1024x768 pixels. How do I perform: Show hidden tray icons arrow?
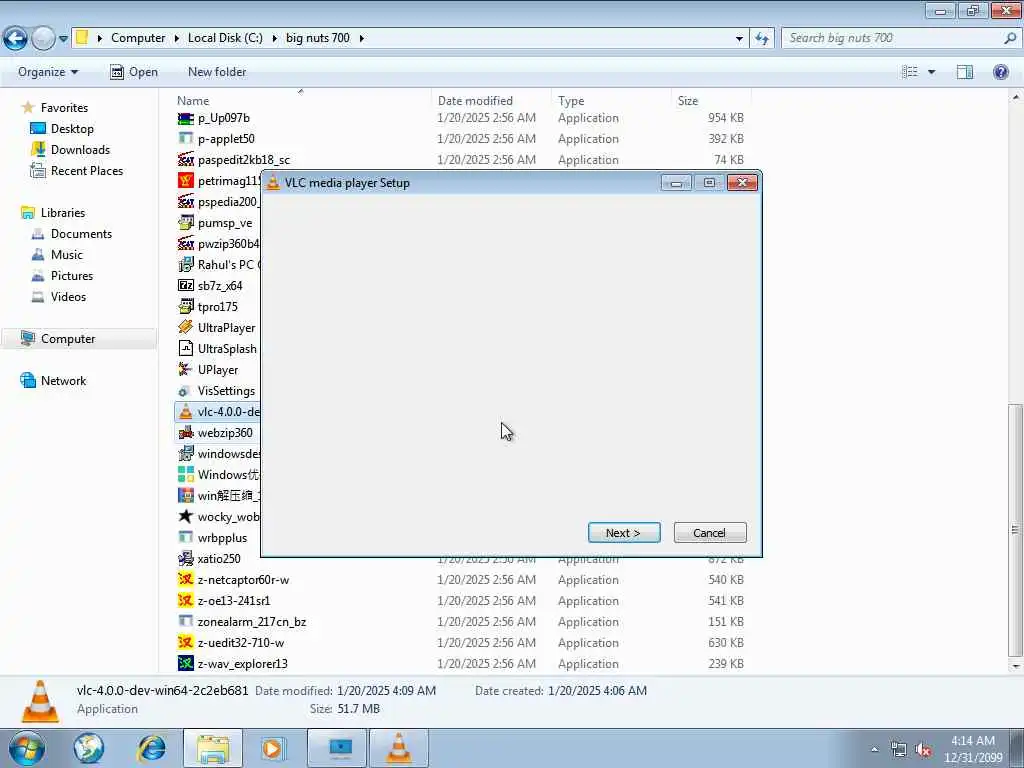[x=874, y=749]
